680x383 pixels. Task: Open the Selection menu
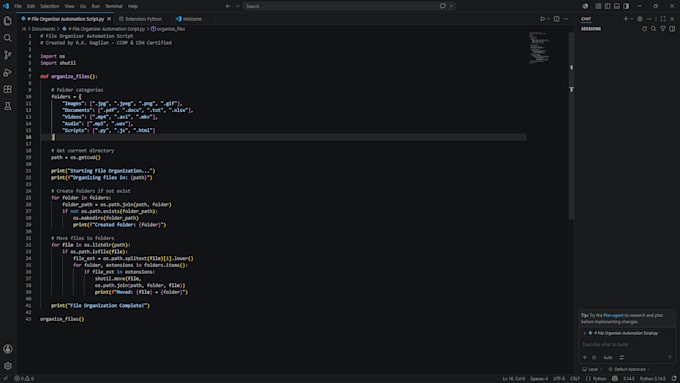(49, 6)
